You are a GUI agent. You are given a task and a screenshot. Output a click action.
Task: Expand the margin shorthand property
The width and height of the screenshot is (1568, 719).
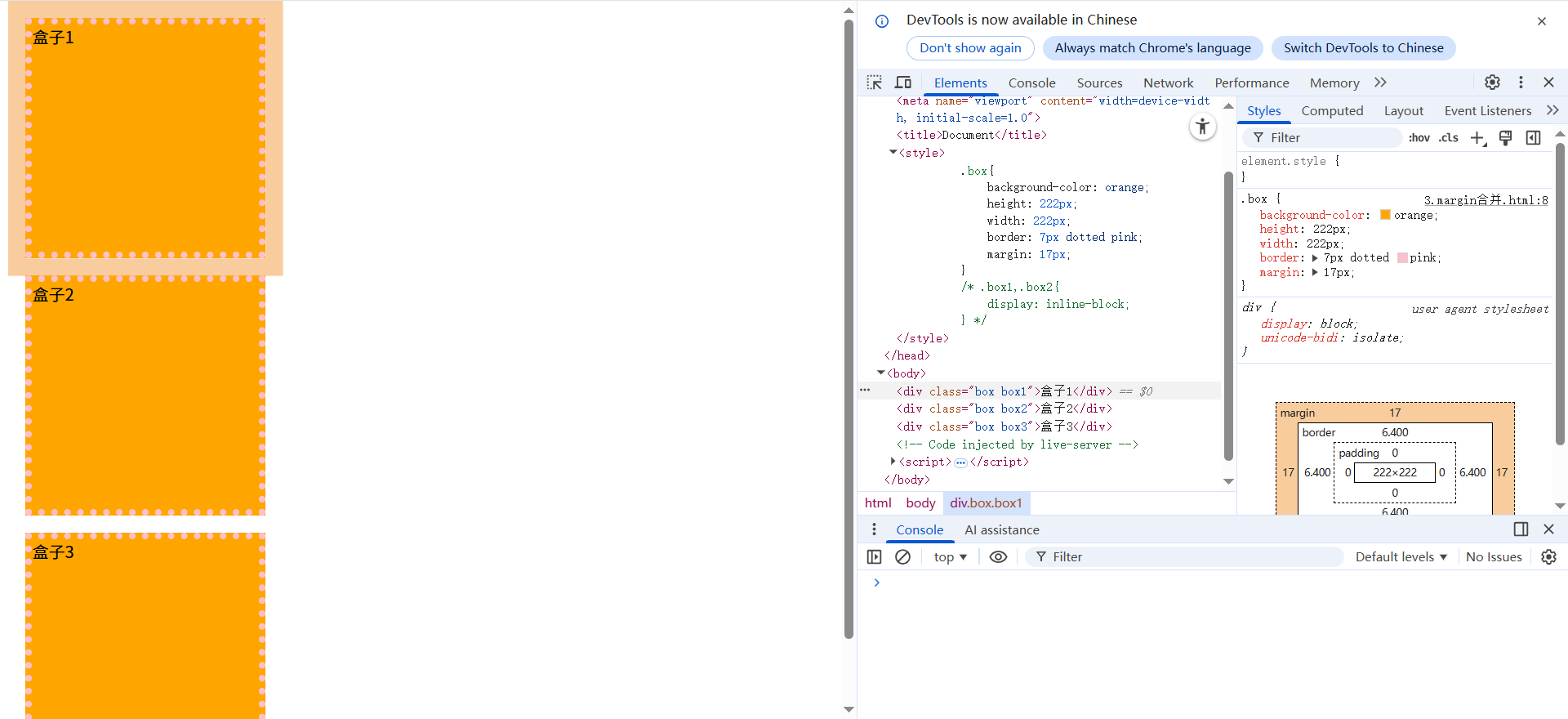click(1315, 273)
